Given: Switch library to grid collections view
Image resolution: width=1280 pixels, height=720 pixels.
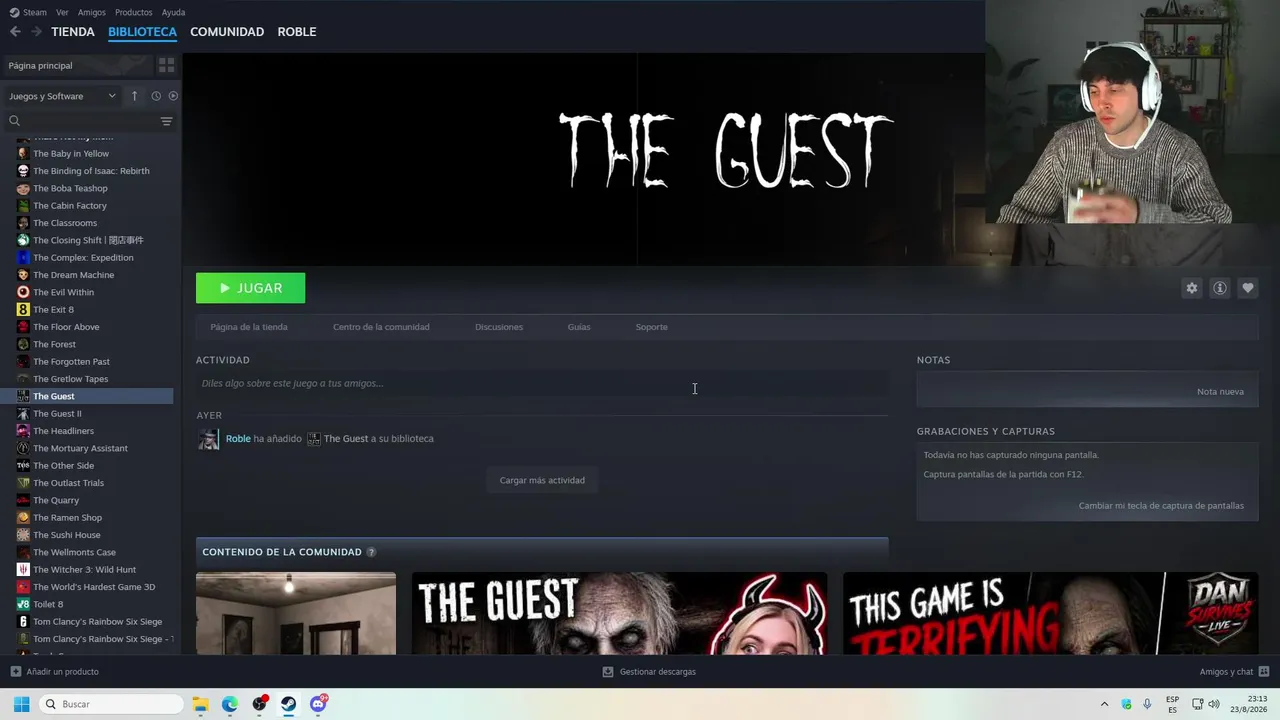Looking at the screenshot, I should 166,65.
